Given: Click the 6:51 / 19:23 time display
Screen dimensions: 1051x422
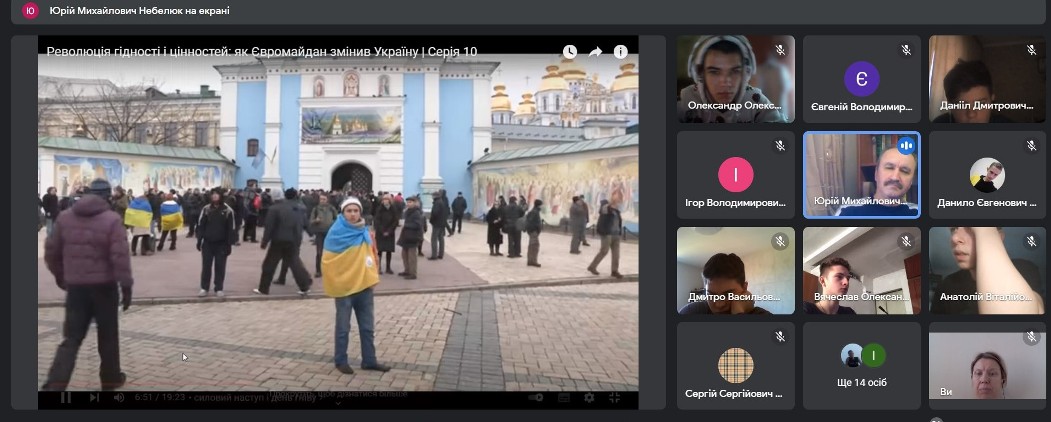Looking at the screenshot, I should [160, 397].
